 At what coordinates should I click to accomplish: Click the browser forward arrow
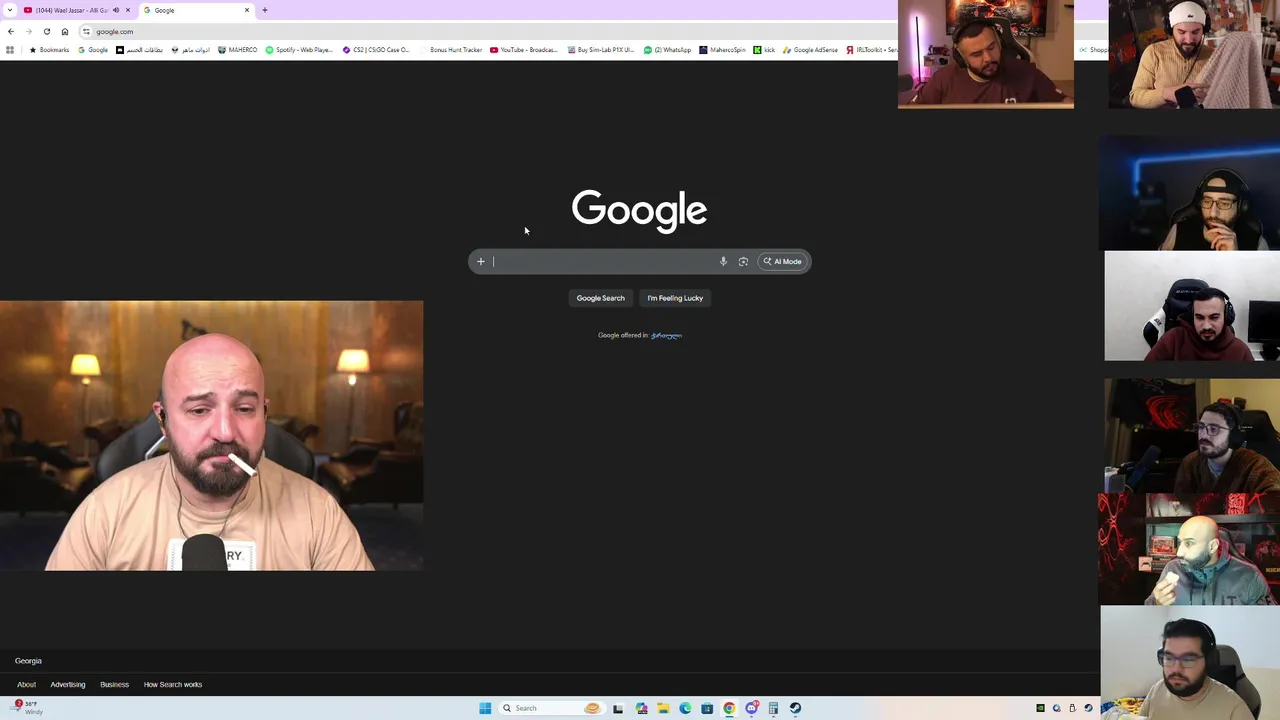coord(29,32)
